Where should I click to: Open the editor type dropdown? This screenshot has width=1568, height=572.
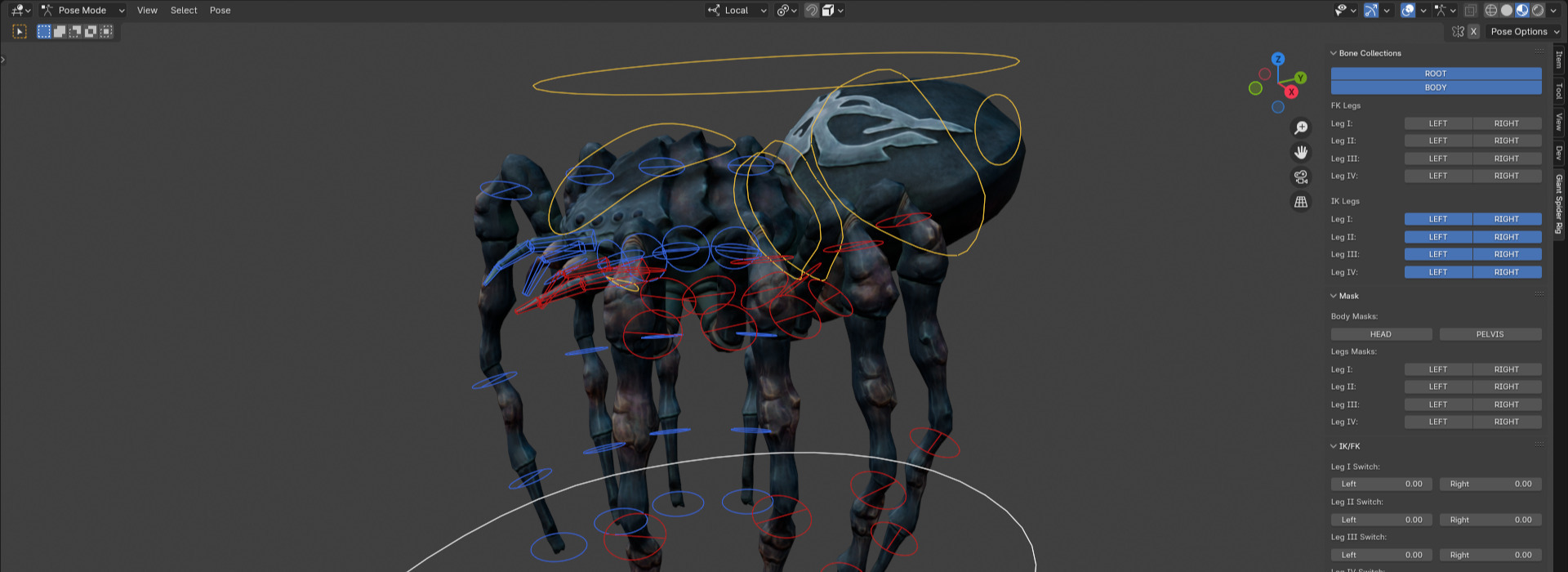[x=20, y=11]
